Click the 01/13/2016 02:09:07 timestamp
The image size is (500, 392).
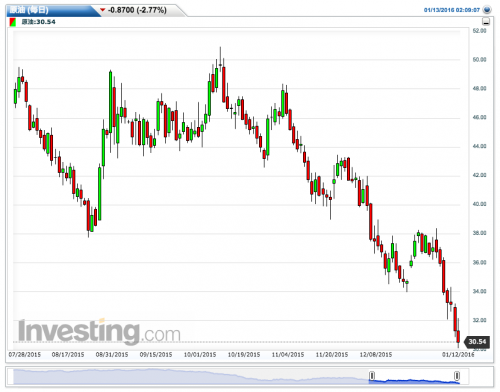(x=452, y=10)
